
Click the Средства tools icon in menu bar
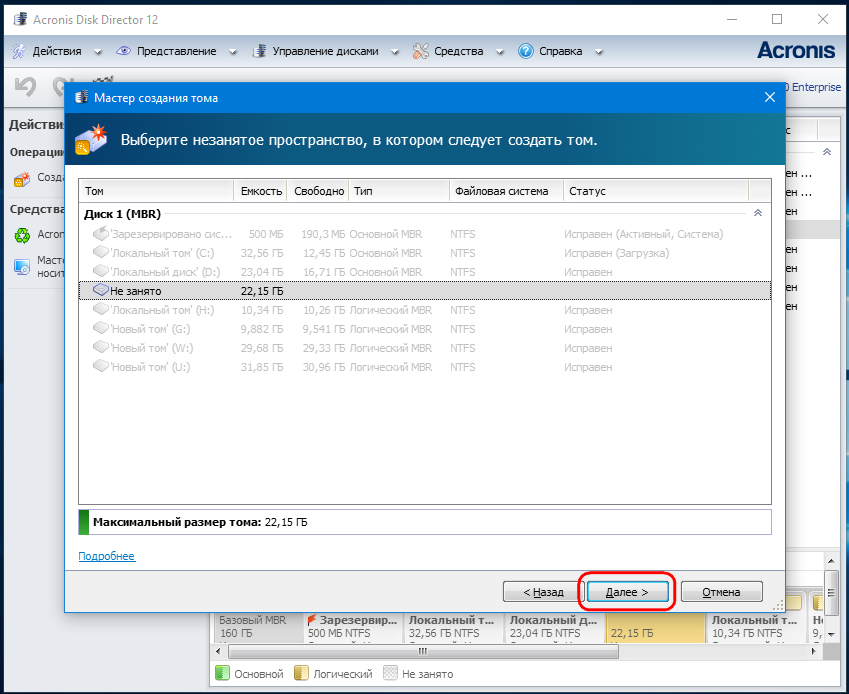pyautogui.click(x=421, y=51)
